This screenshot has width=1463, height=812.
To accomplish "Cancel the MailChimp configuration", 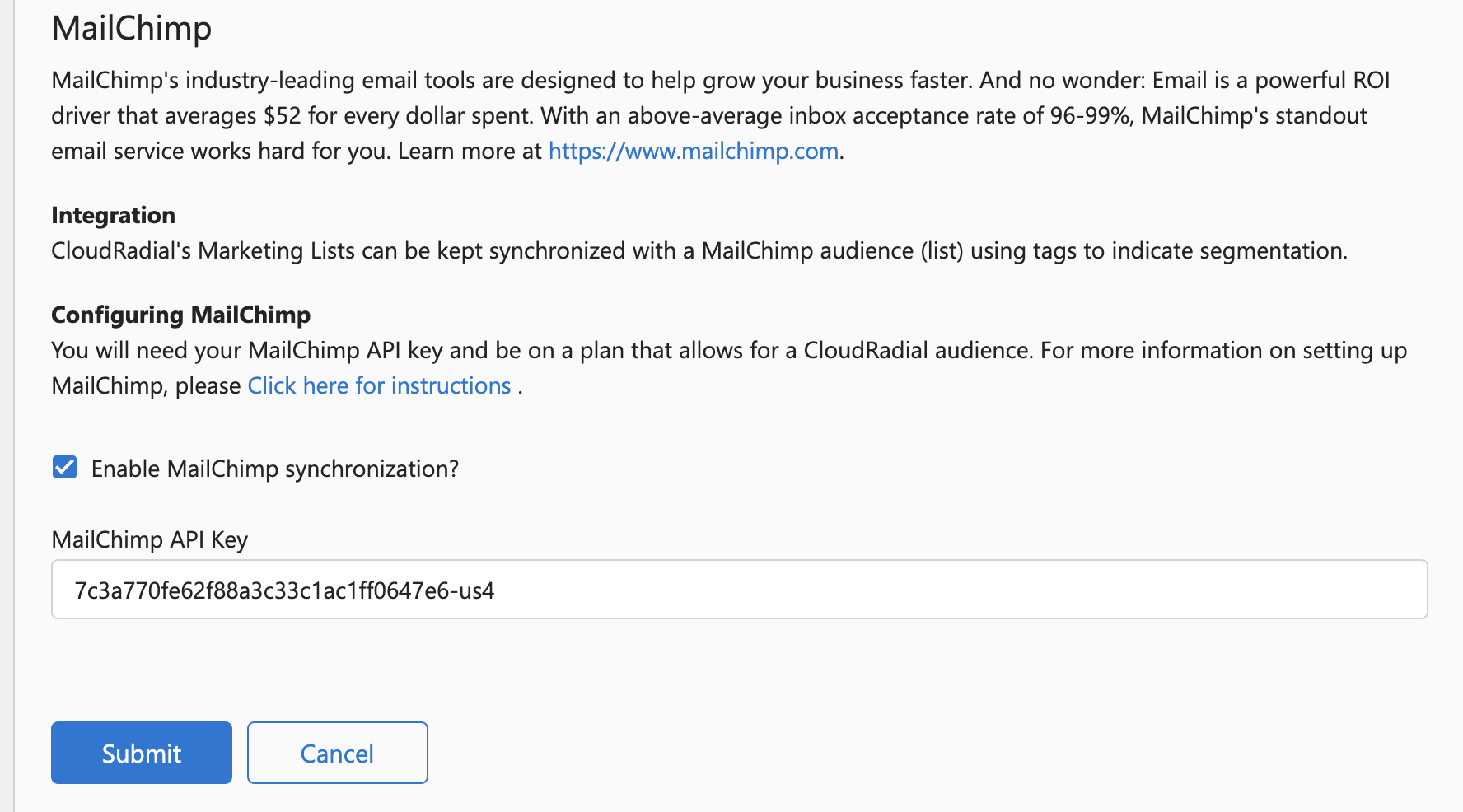I will point(338,753).
